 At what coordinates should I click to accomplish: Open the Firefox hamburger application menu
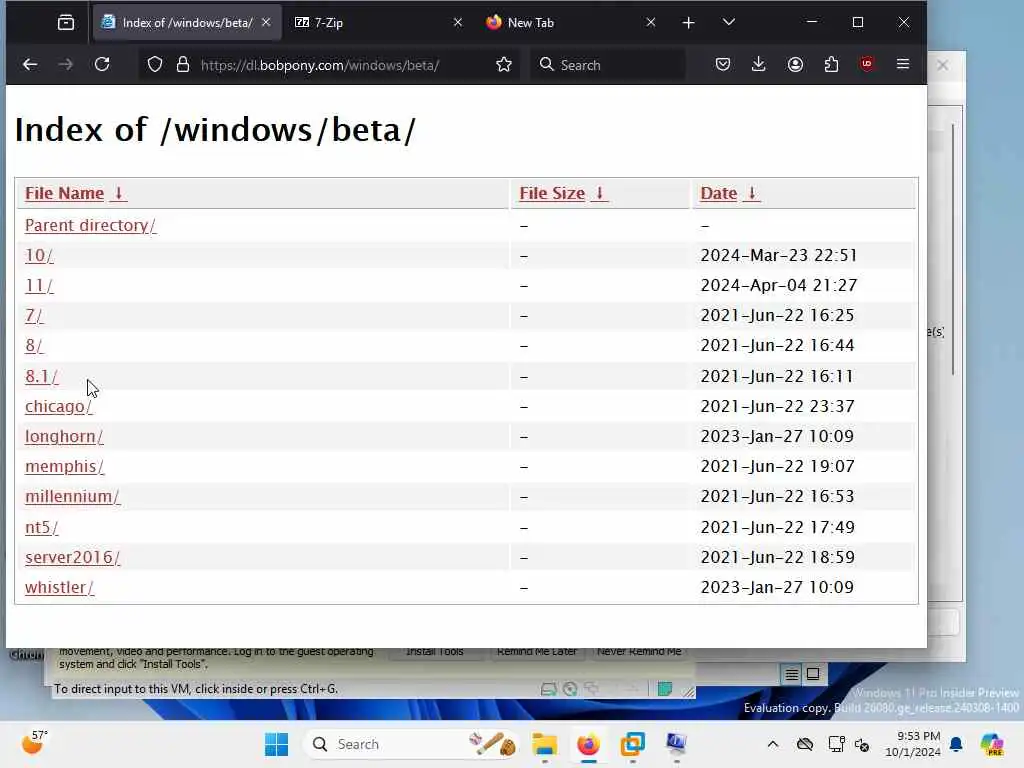pyautogui.click(x=903, y=64)
